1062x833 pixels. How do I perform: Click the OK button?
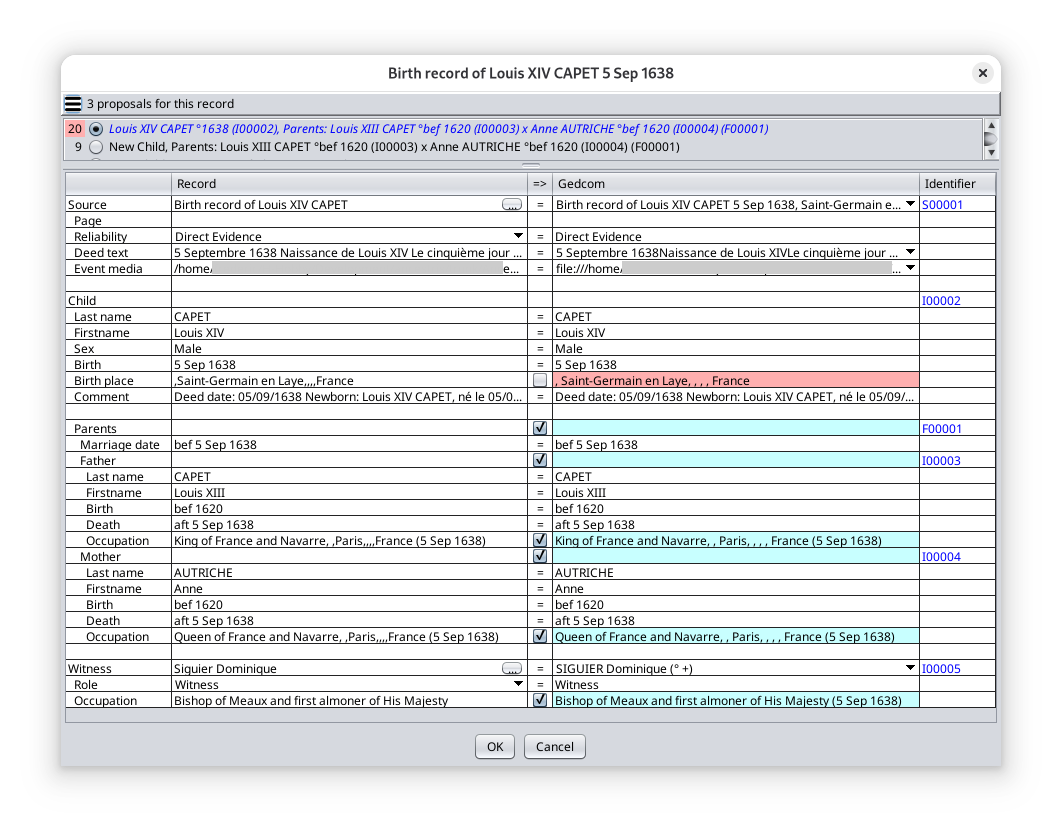pos(495,746)
